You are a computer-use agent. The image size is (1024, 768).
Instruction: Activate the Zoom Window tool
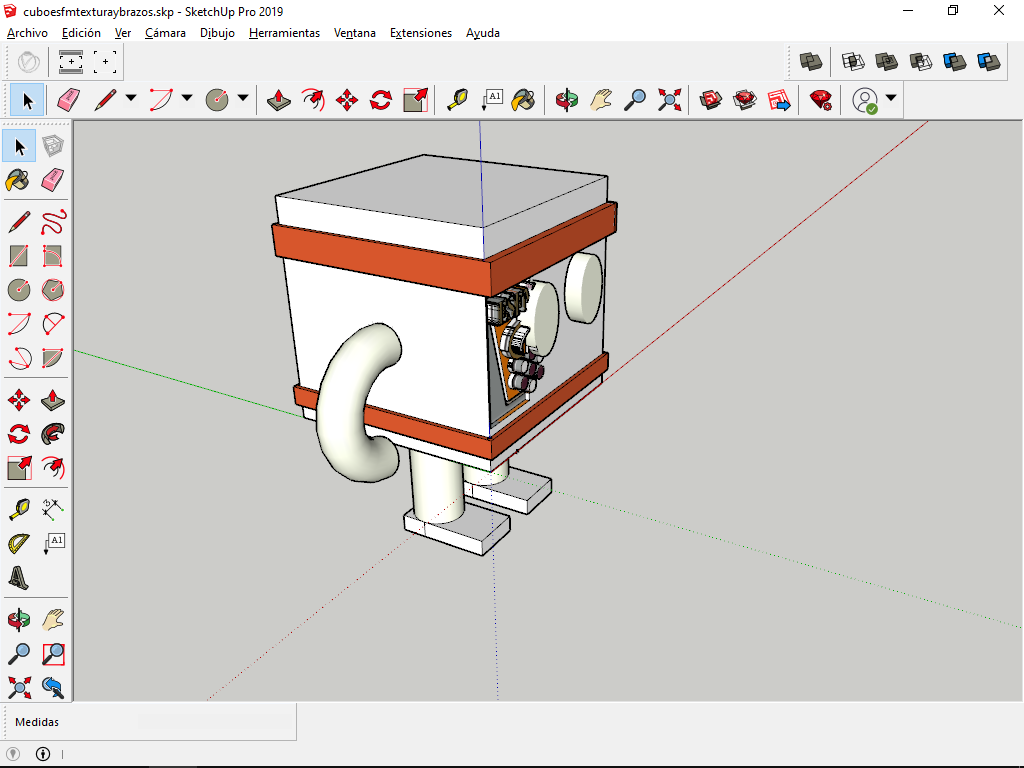pyautogui.click(x=54, y=654)
